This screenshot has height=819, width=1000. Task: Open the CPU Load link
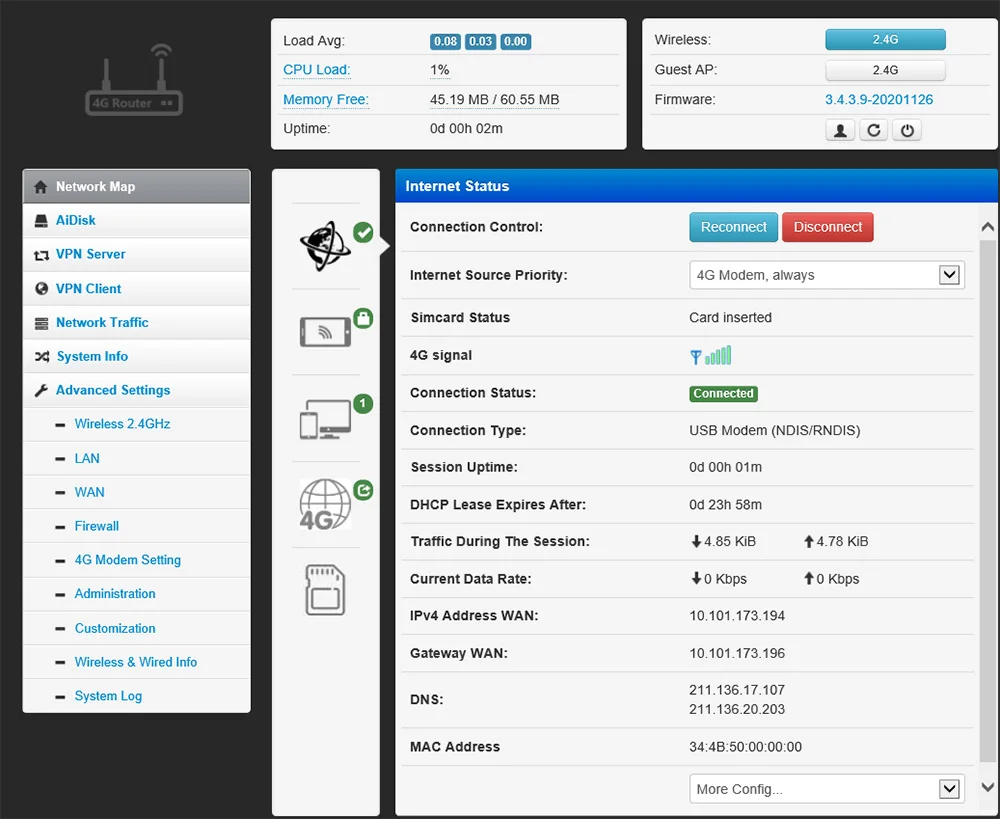tap(316, 70)
